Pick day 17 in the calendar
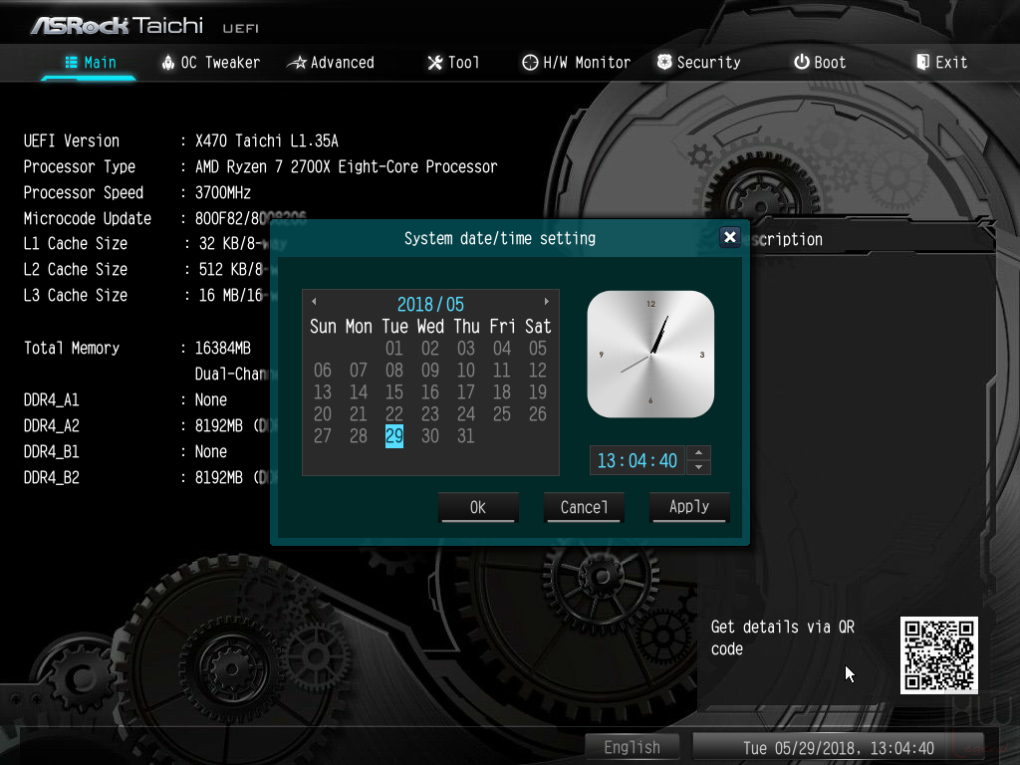Image resolution: width=1020 pixels, height=765 pixels. (465, 392)
